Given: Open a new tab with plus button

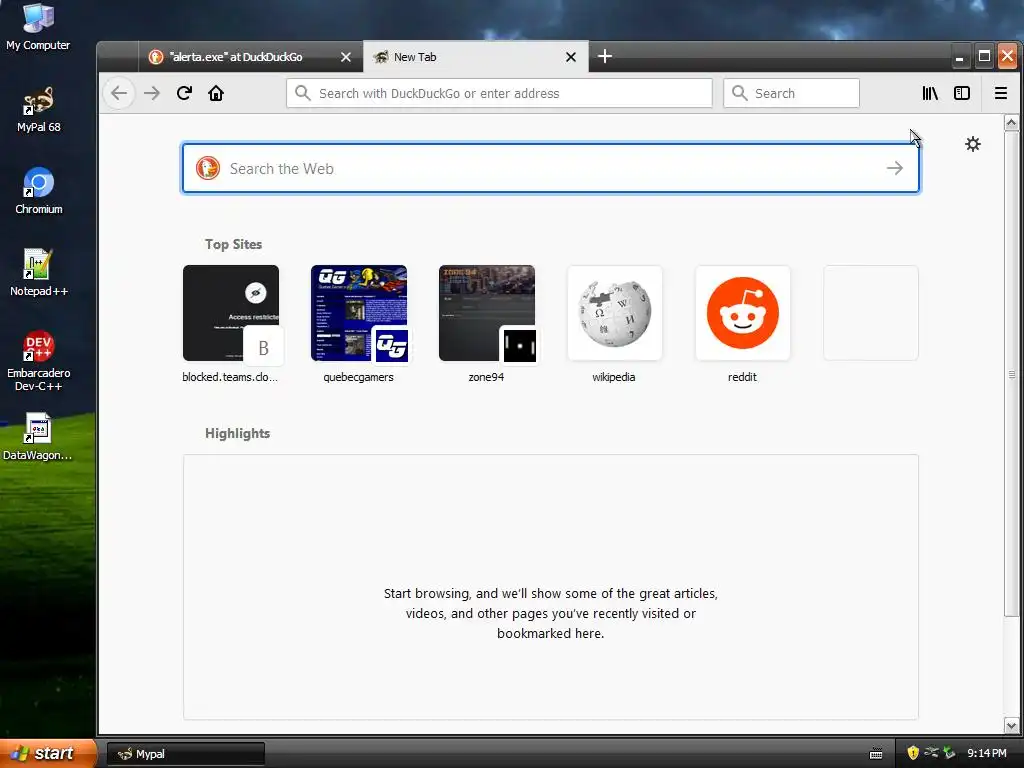Looking at the screenshot, I should (605, 57).
